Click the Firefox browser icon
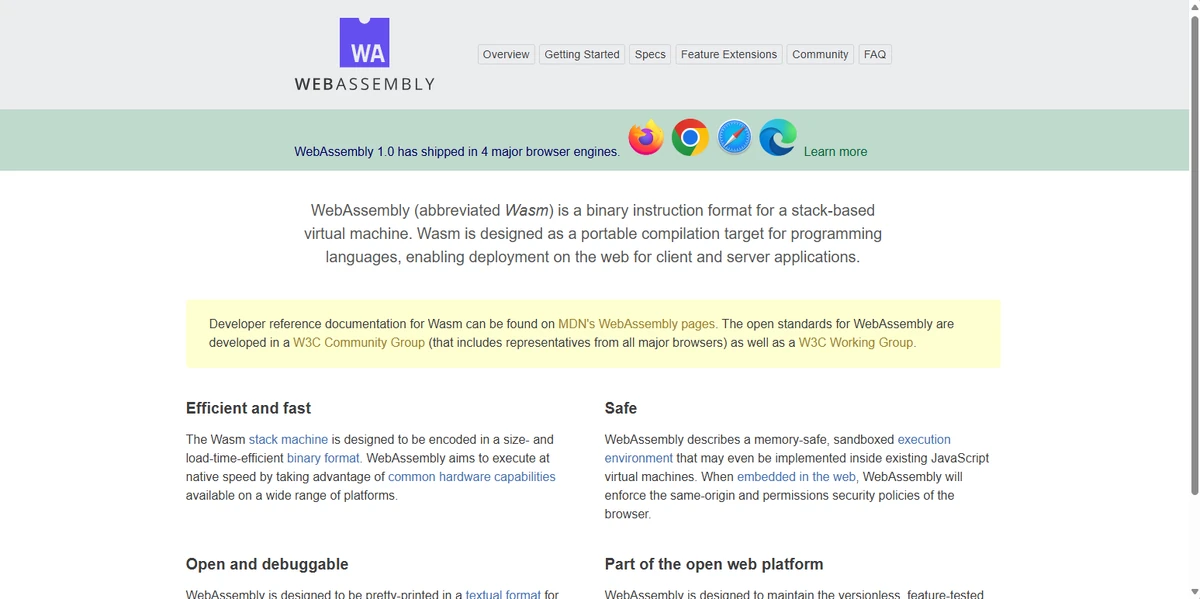This screenshot has width=1200, height=599. point(645,138)
